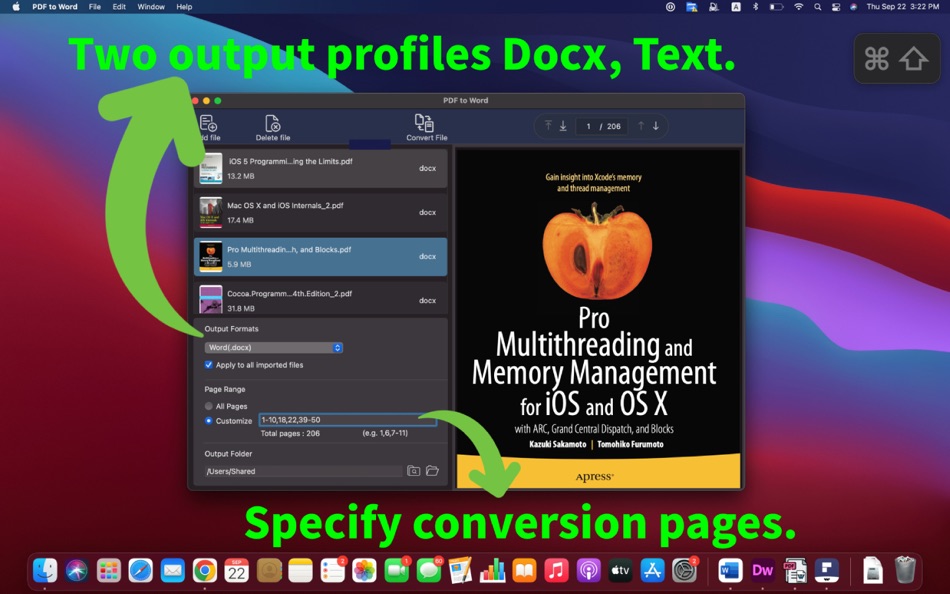
Task: Click the Wi-Fi icon in menu bar
Action: coord(799,7)
